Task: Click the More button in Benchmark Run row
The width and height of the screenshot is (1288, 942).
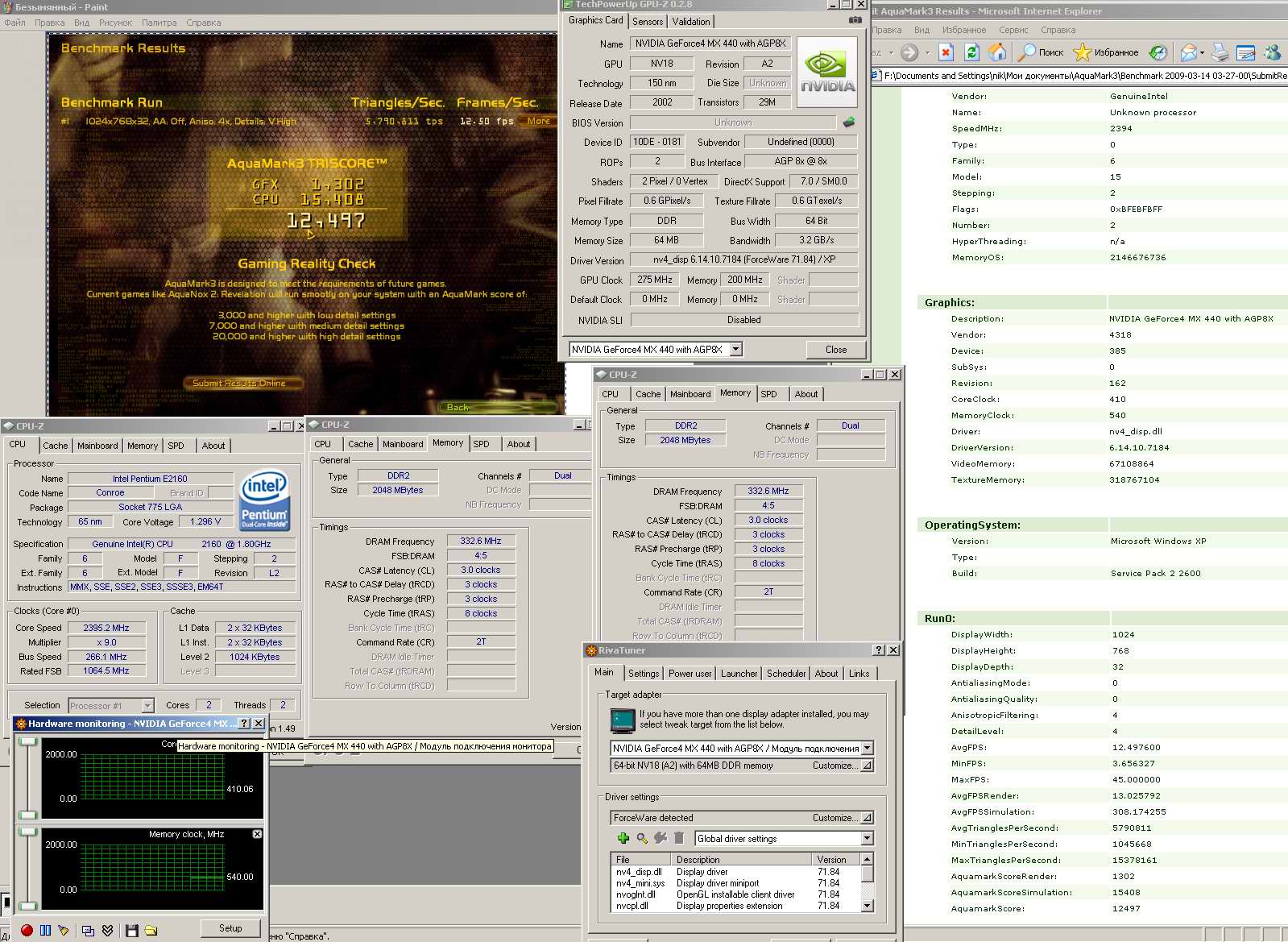Action: 538,121
